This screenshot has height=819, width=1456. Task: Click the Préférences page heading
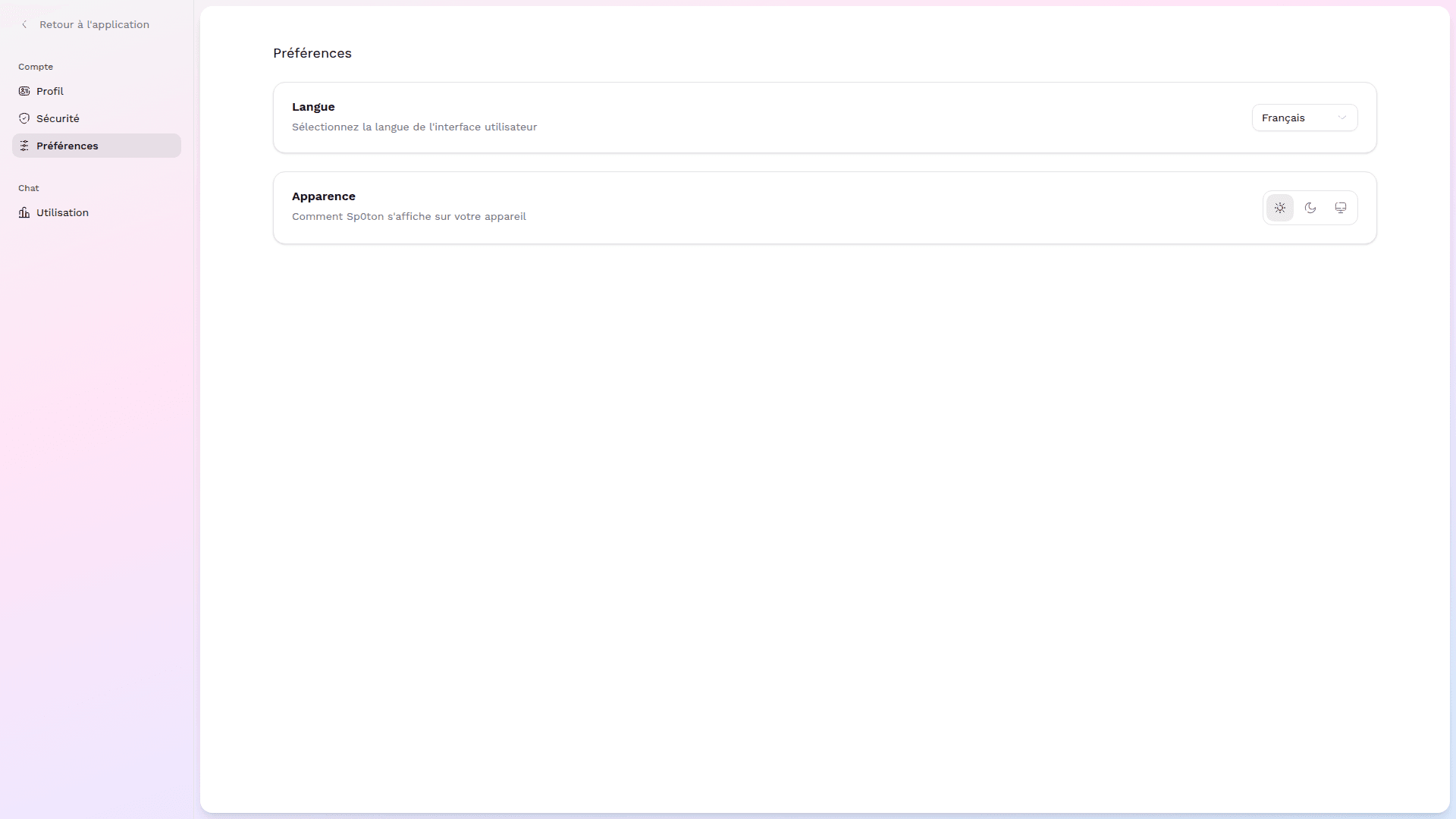click(312, 53)
